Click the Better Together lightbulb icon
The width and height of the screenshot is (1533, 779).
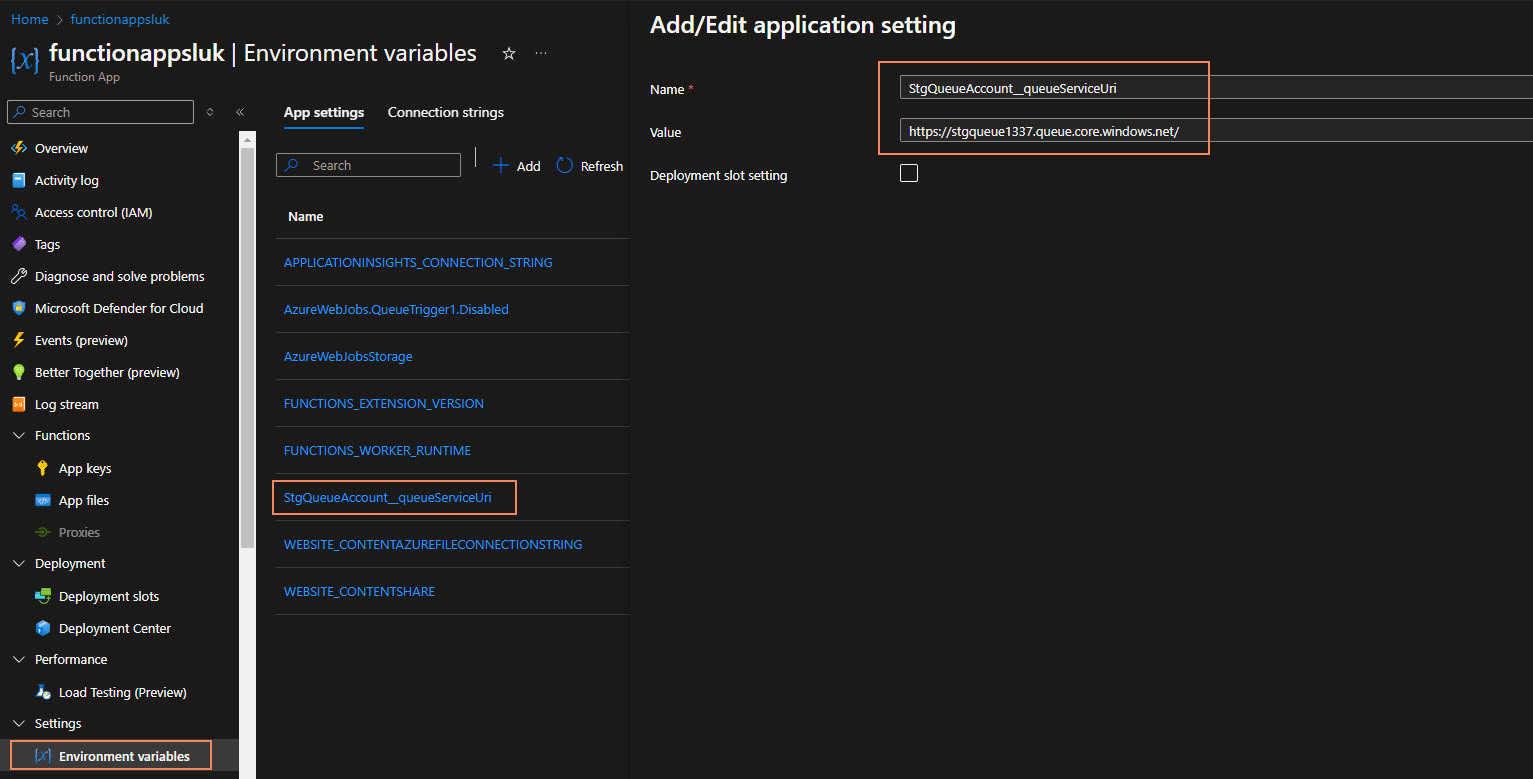pos(18,372)
